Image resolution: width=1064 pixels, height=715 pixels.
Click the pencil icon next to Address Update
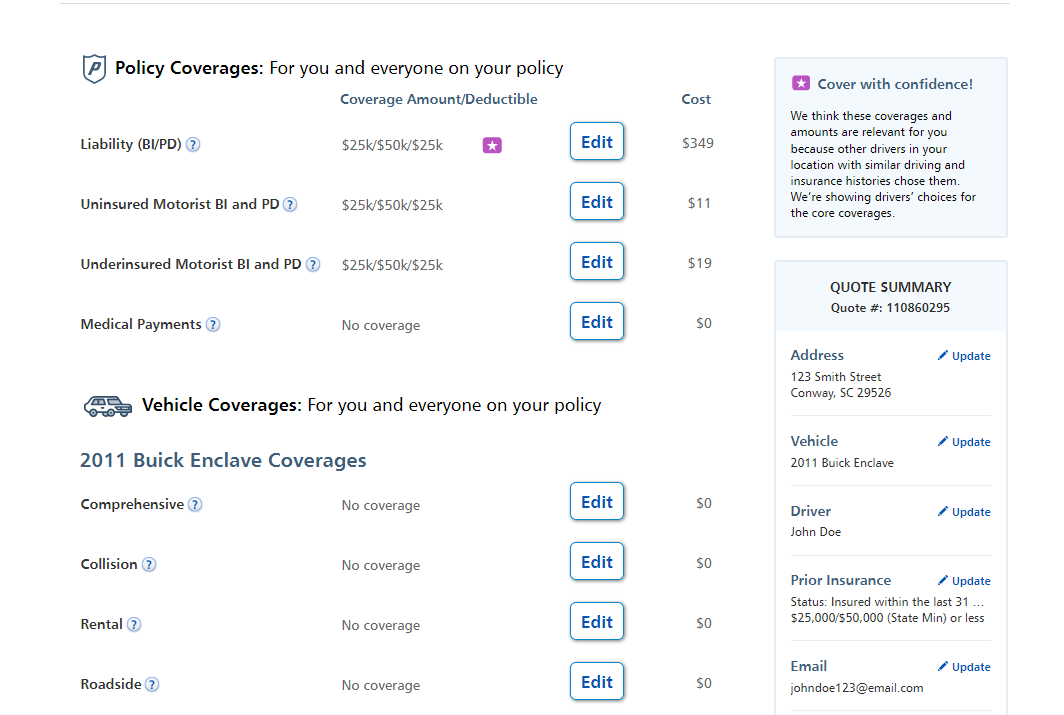[941, 355]
